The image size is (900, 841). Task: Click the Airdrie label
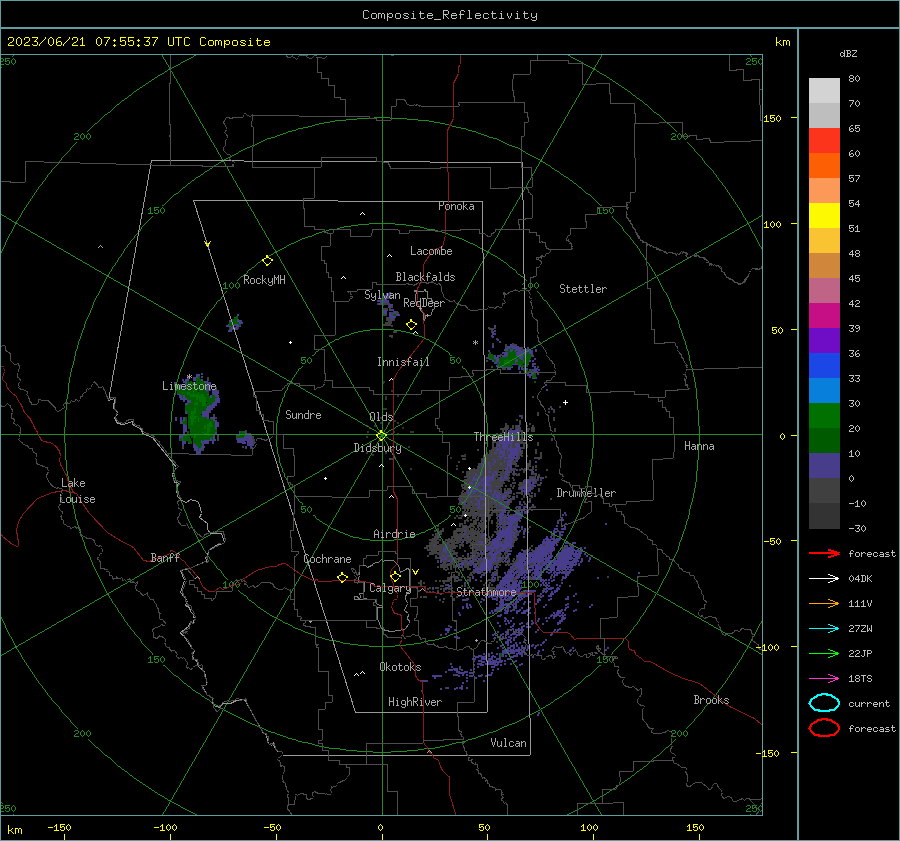coord(394,534)
